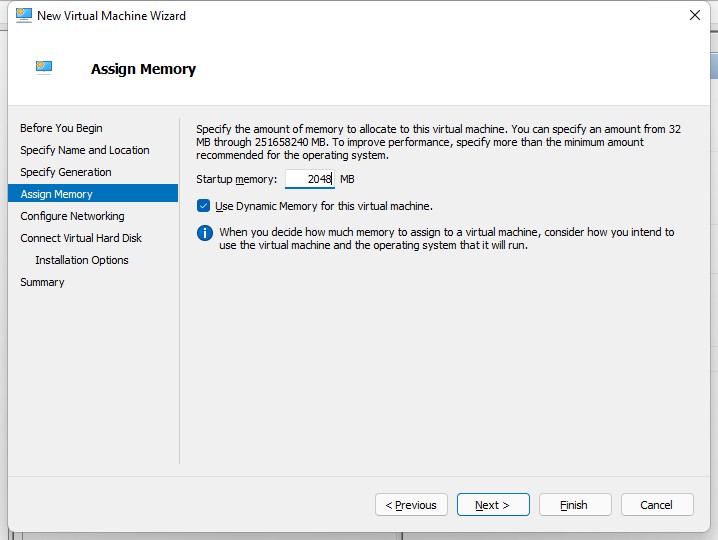Click the Startup memory label
Screen dimensions: 718x540
(x=237, y=179)
